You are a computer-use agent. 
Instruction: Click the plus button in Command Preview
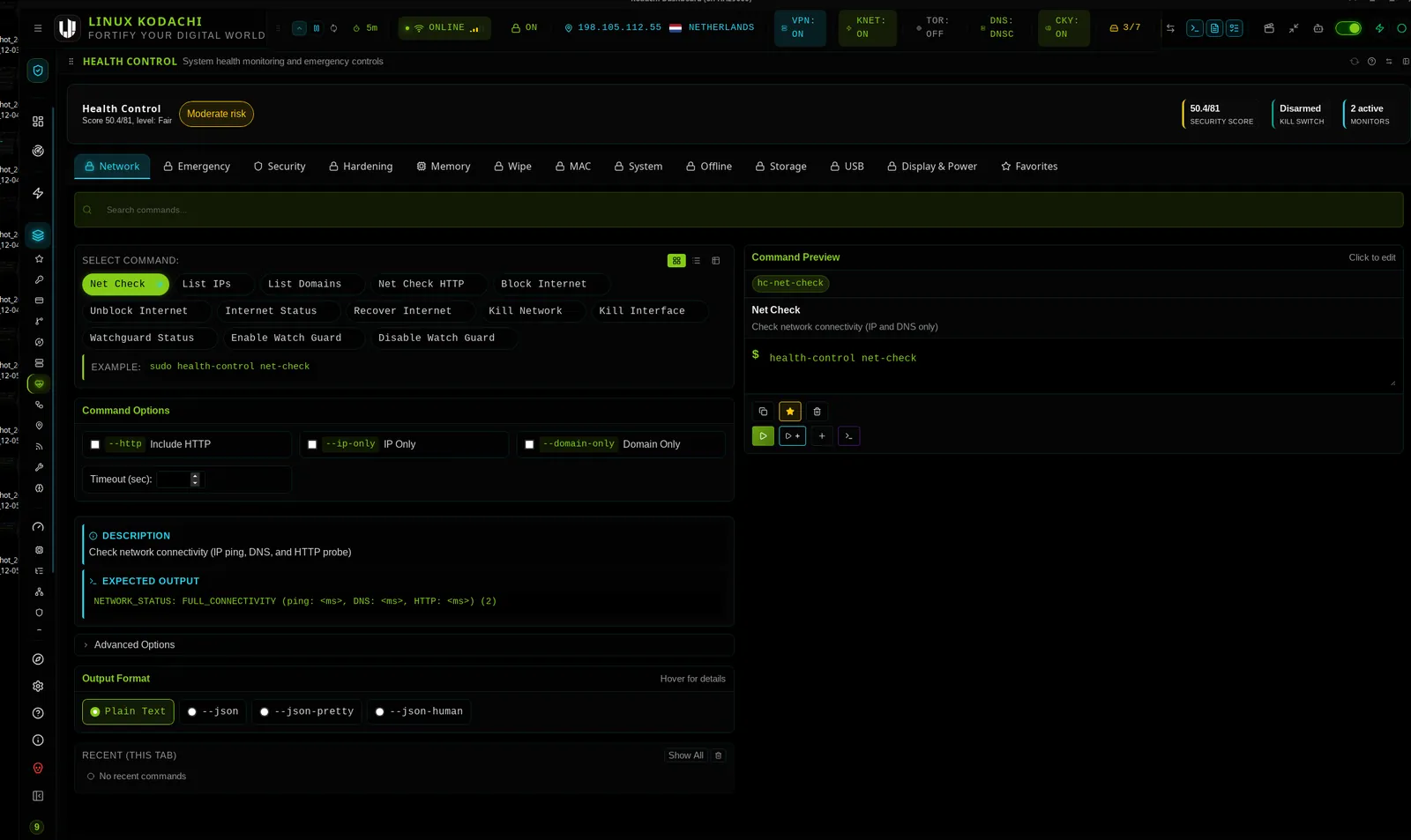click(822, 436)
